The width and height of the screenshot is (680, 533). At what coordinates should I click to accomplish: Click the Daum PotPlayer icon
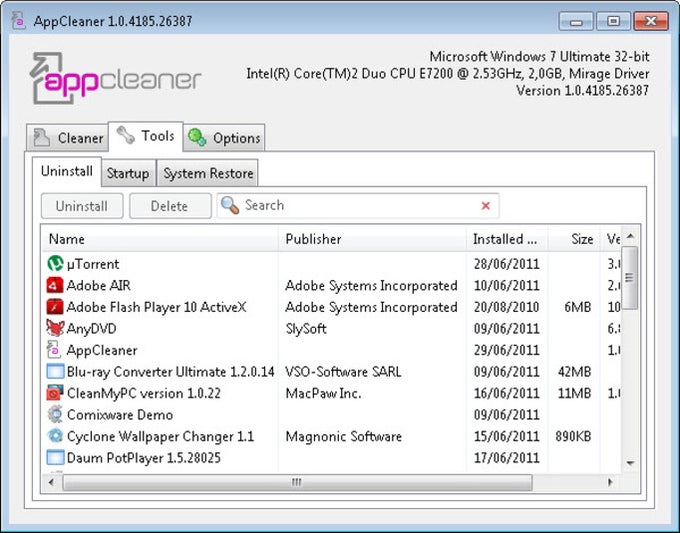[x=55, y=458]
